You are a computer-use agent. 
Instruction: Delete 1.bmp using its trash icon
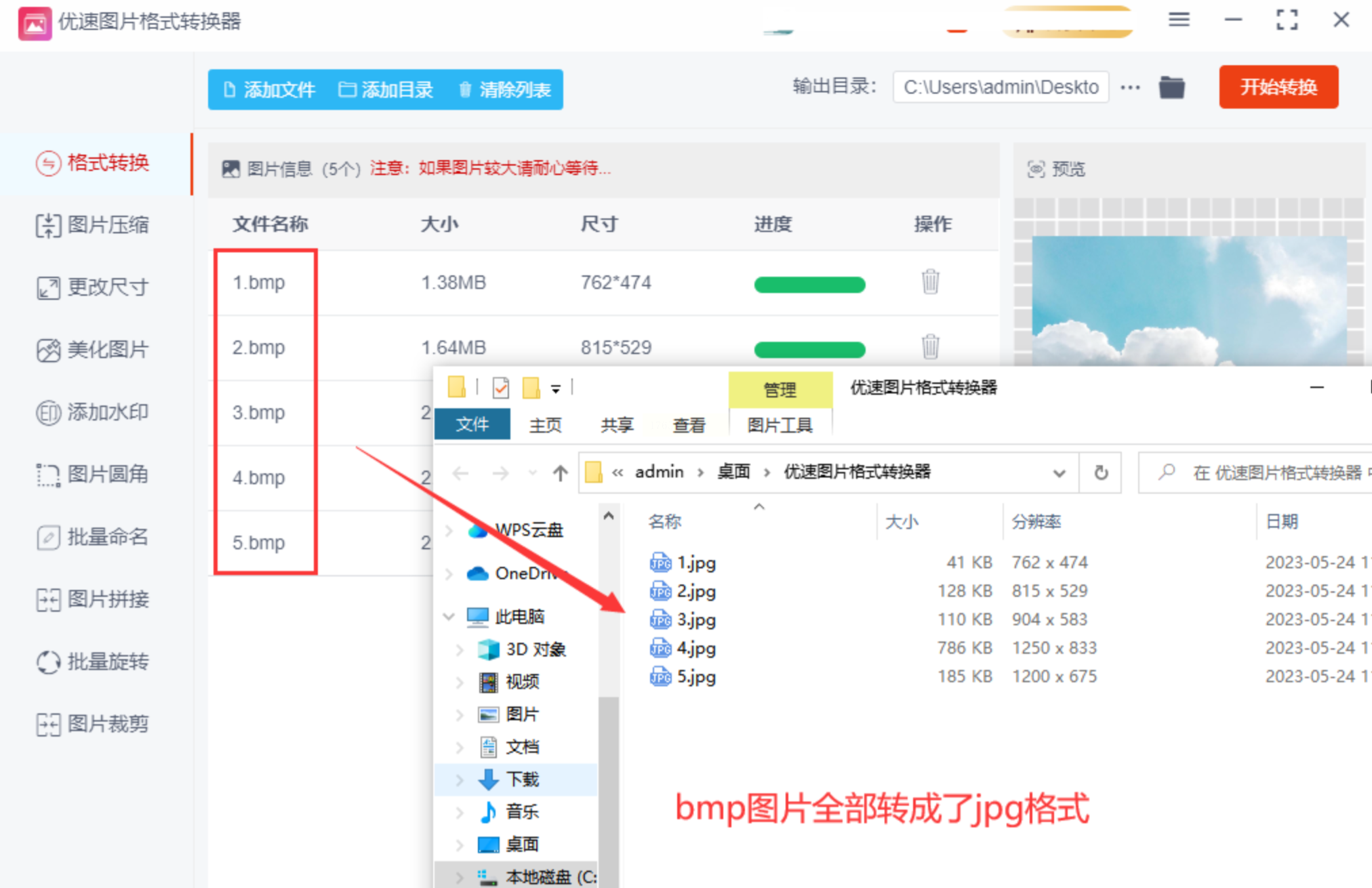pos(930,281)
